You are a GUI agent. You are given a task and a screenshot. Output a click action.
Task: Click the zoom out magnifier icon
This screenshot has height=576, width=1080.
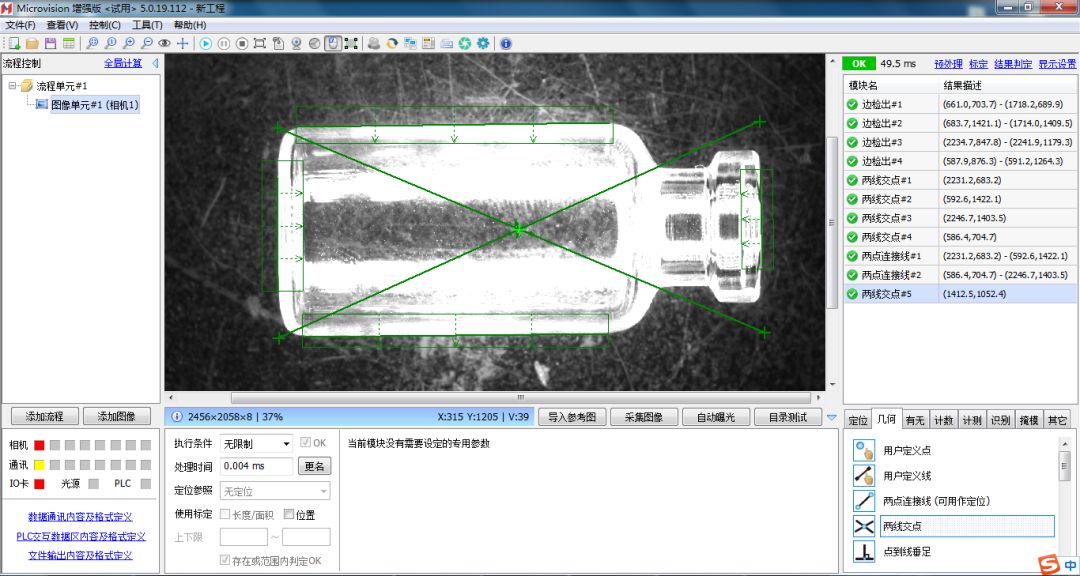point(146,43)
